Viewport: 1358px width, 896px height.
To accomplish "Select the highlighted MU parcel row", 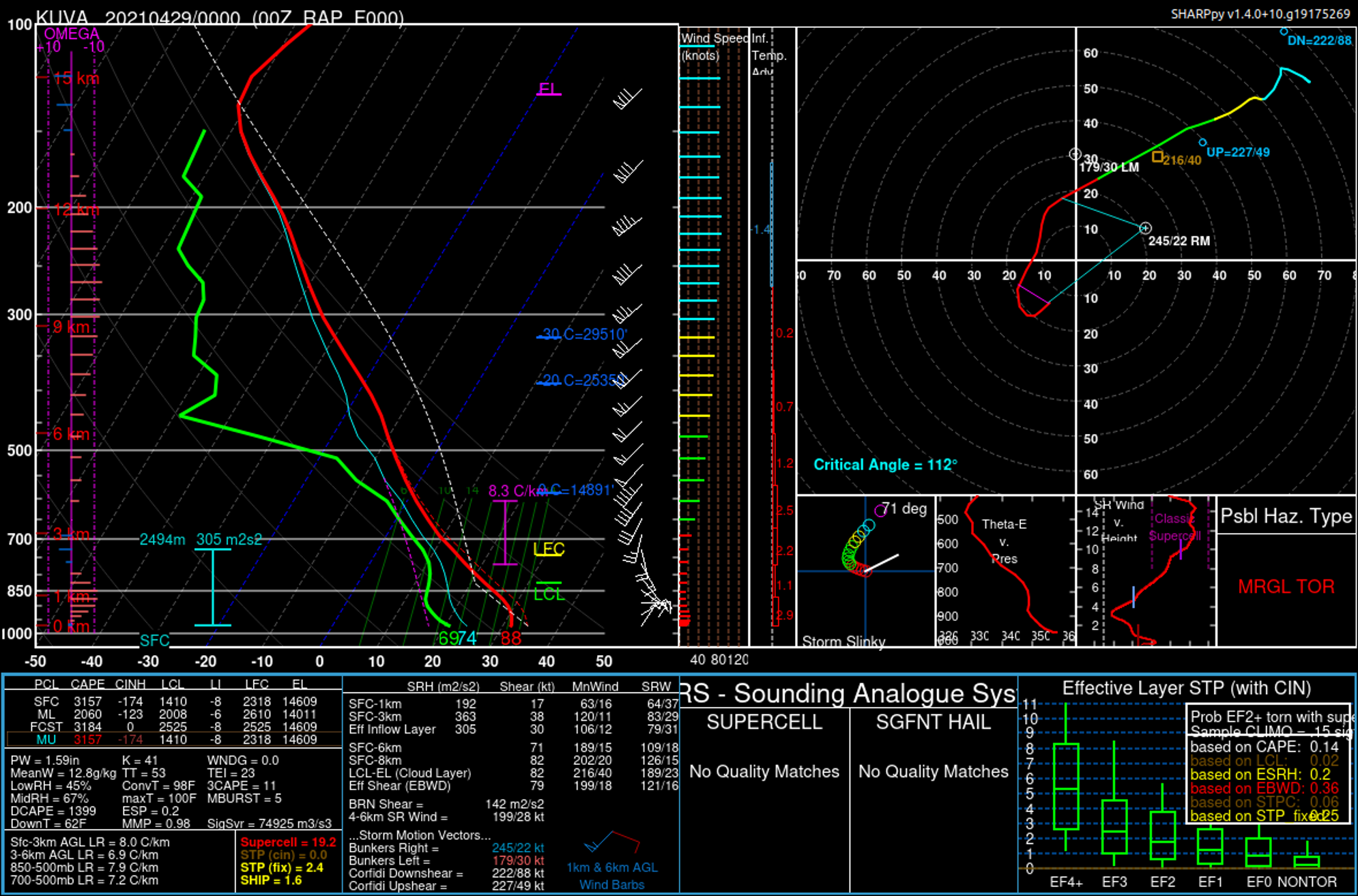I will (174, 740).
